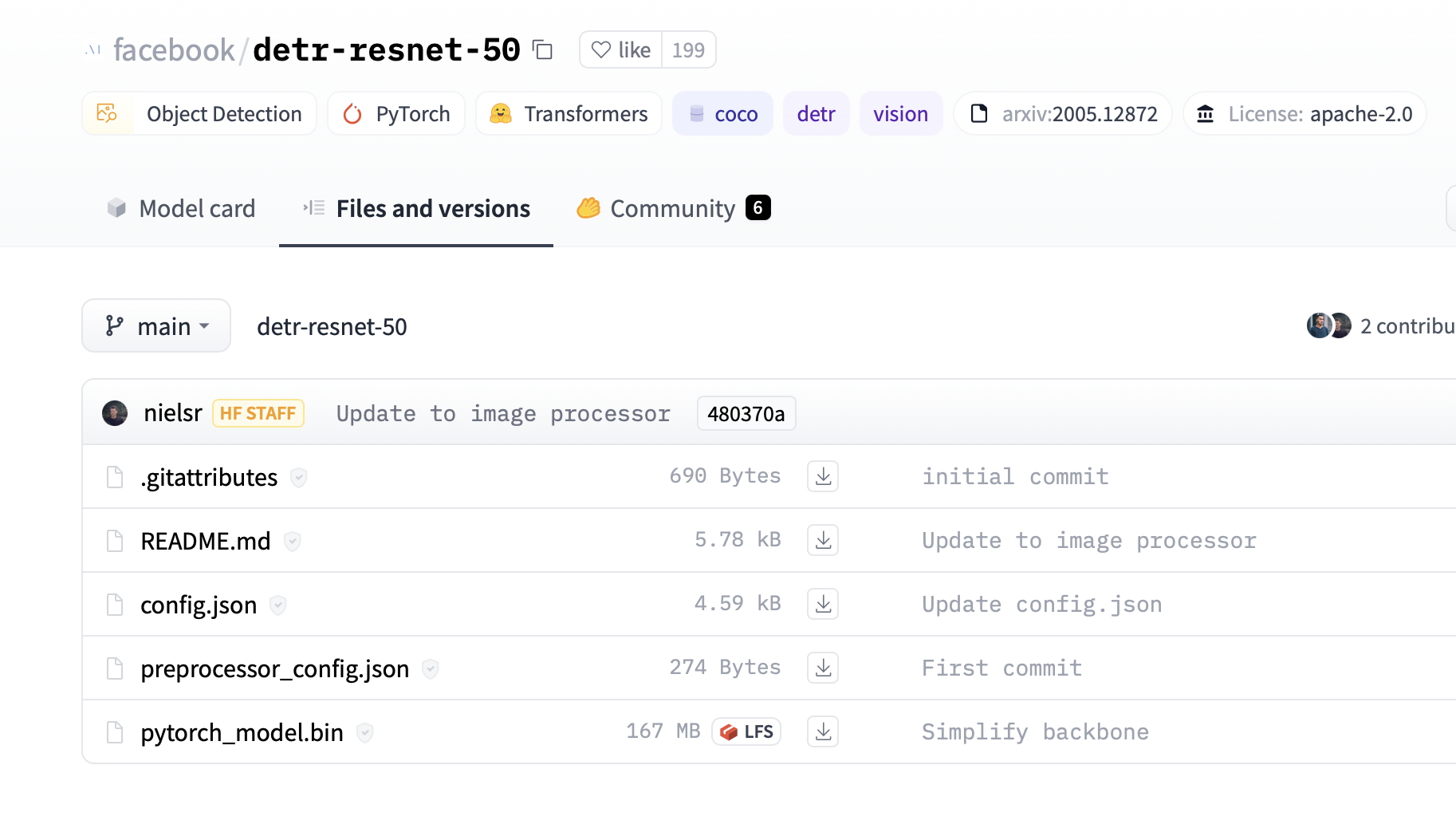Click the pytorch_model.bin security shield icon
This screenshot has height=828, width=1456.
tap(365, 732)
